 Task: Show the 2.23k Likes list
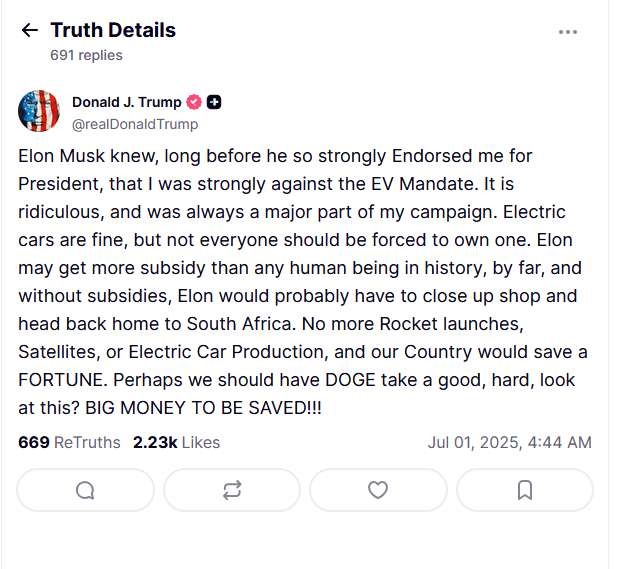pyautogui.click(x=176, y=442)
